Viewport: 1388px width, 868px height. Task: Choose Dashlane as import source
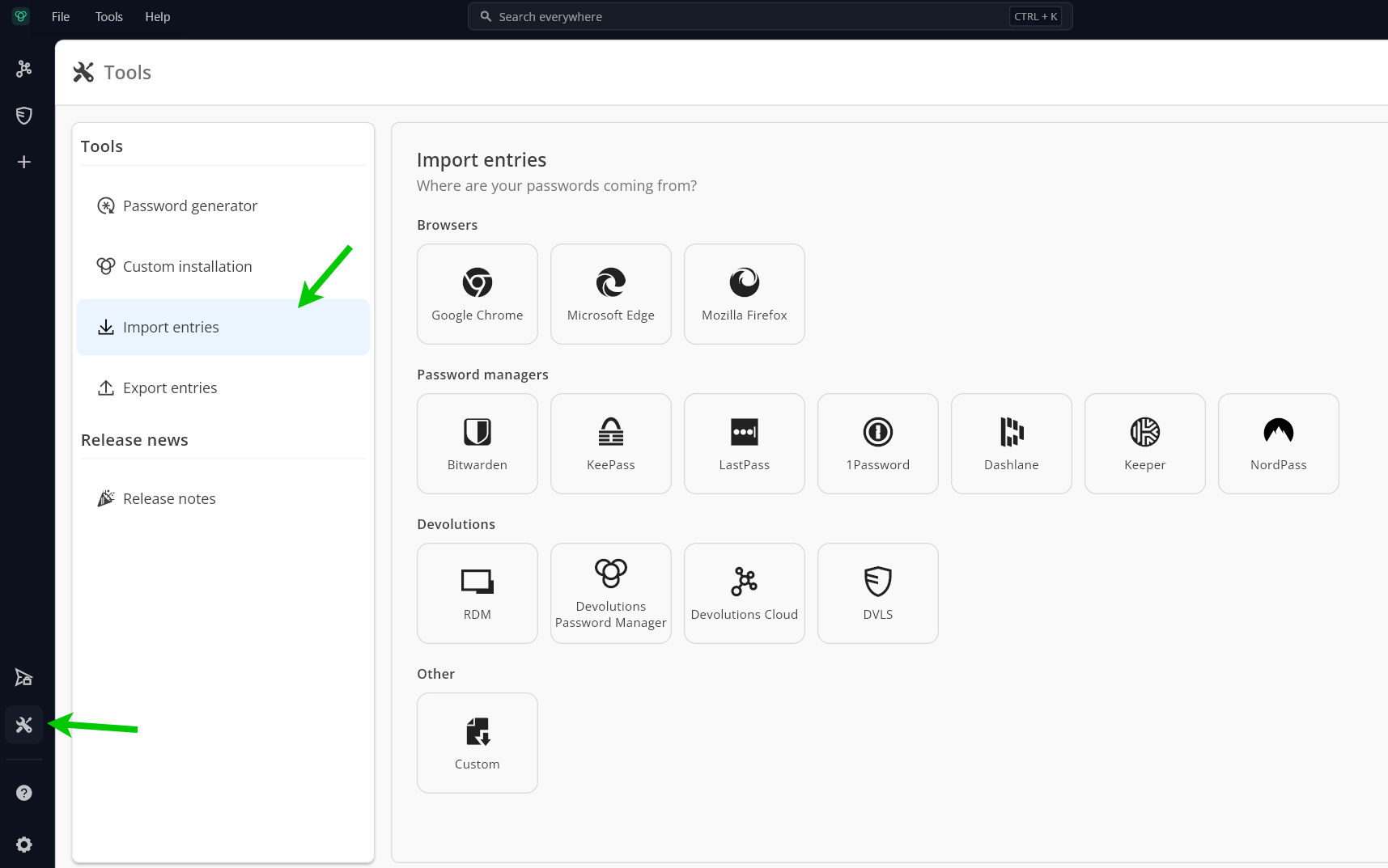click(1012, 444)
